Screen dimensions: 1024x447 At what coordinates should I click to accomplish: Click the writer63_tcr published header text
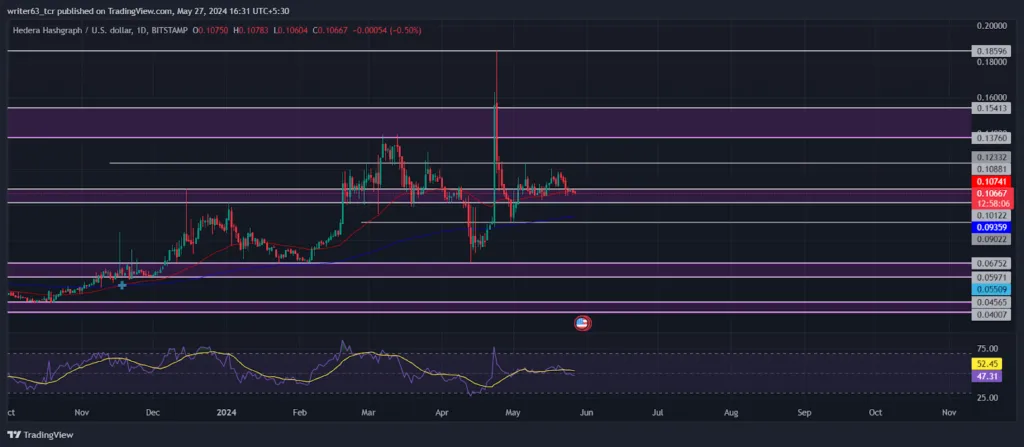point(148,11)
